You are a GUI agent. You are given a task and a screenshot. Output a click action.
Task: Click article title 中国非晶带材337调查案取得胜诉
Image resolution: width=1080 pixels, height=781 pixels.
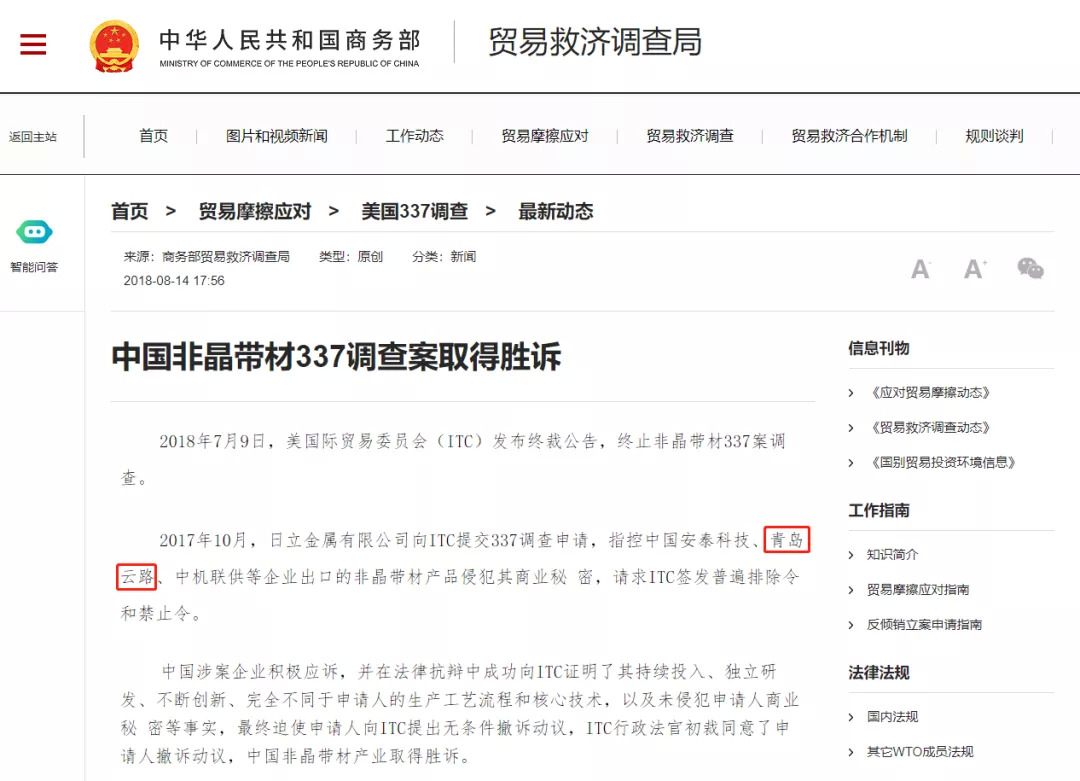[336, 357]
